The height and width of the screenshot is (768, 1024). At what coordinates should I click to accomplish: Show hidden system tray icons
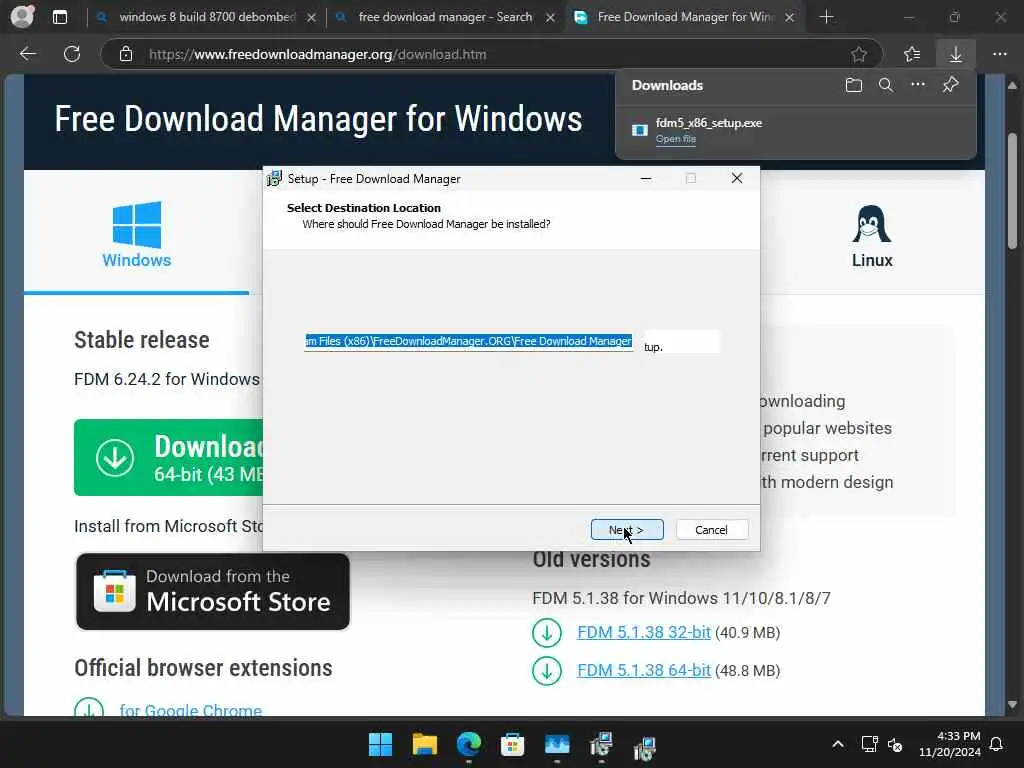click(x=838, y=744)
